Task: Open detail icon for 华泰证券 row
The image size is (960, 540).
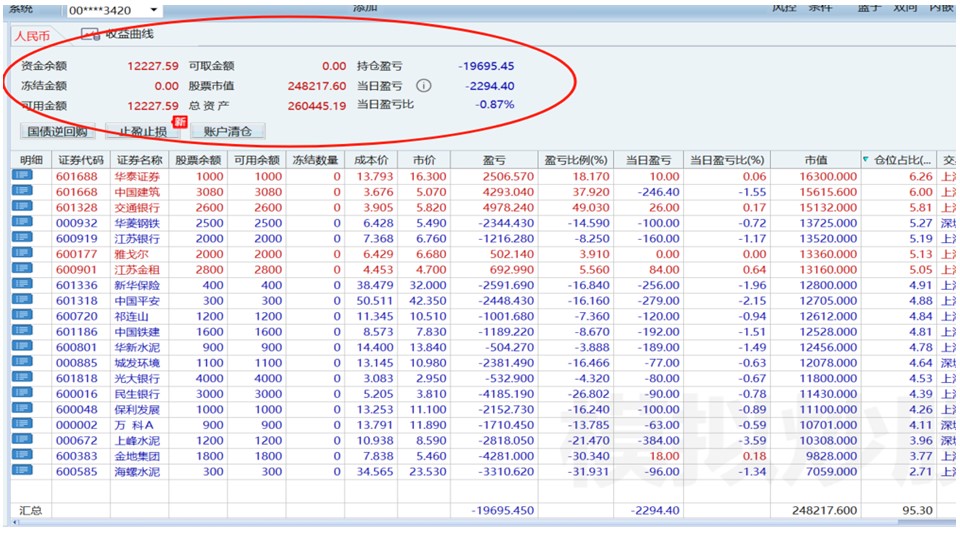Action: pos(22,176)
